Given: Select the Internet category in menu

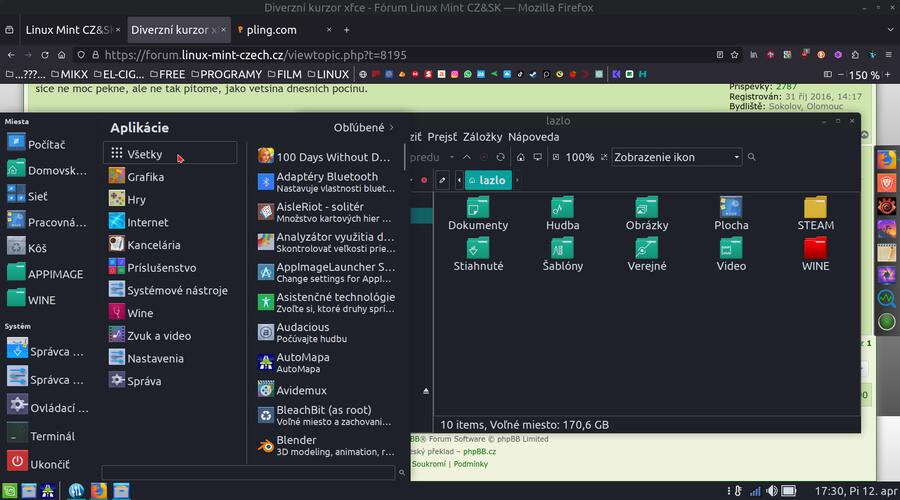Looking at the screenshot, I should [148, 222].
